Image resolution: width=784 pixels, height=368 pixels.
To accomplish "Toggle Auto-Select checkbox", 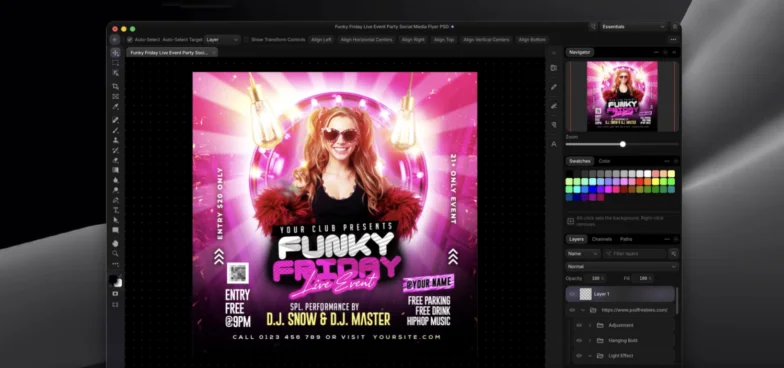I will [130, 40].
